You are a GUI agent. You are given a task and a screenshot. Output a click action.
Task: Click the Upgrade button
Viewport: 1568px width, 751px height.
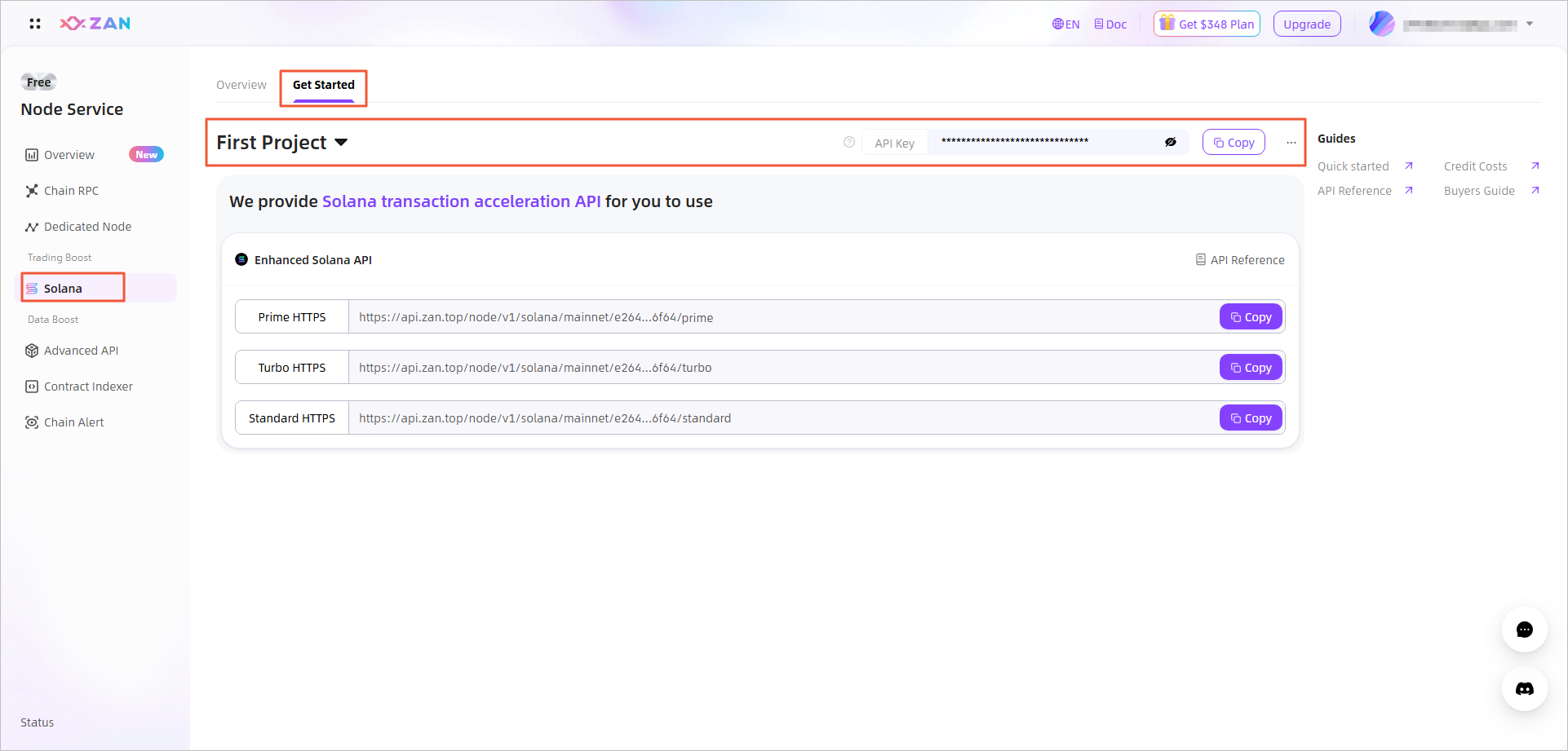click(x=1307, y=24)
